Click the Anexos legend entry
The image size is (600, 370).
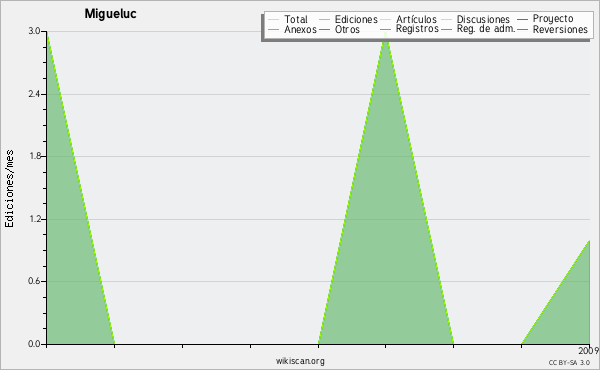point(292,29)
